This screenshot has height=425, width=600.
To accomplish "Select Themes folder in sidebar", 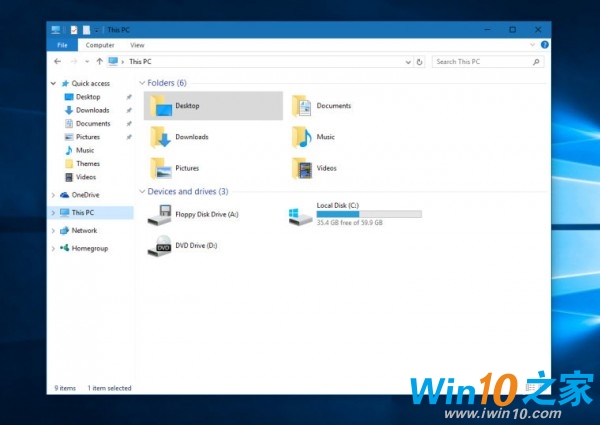I will pos(88,164).
